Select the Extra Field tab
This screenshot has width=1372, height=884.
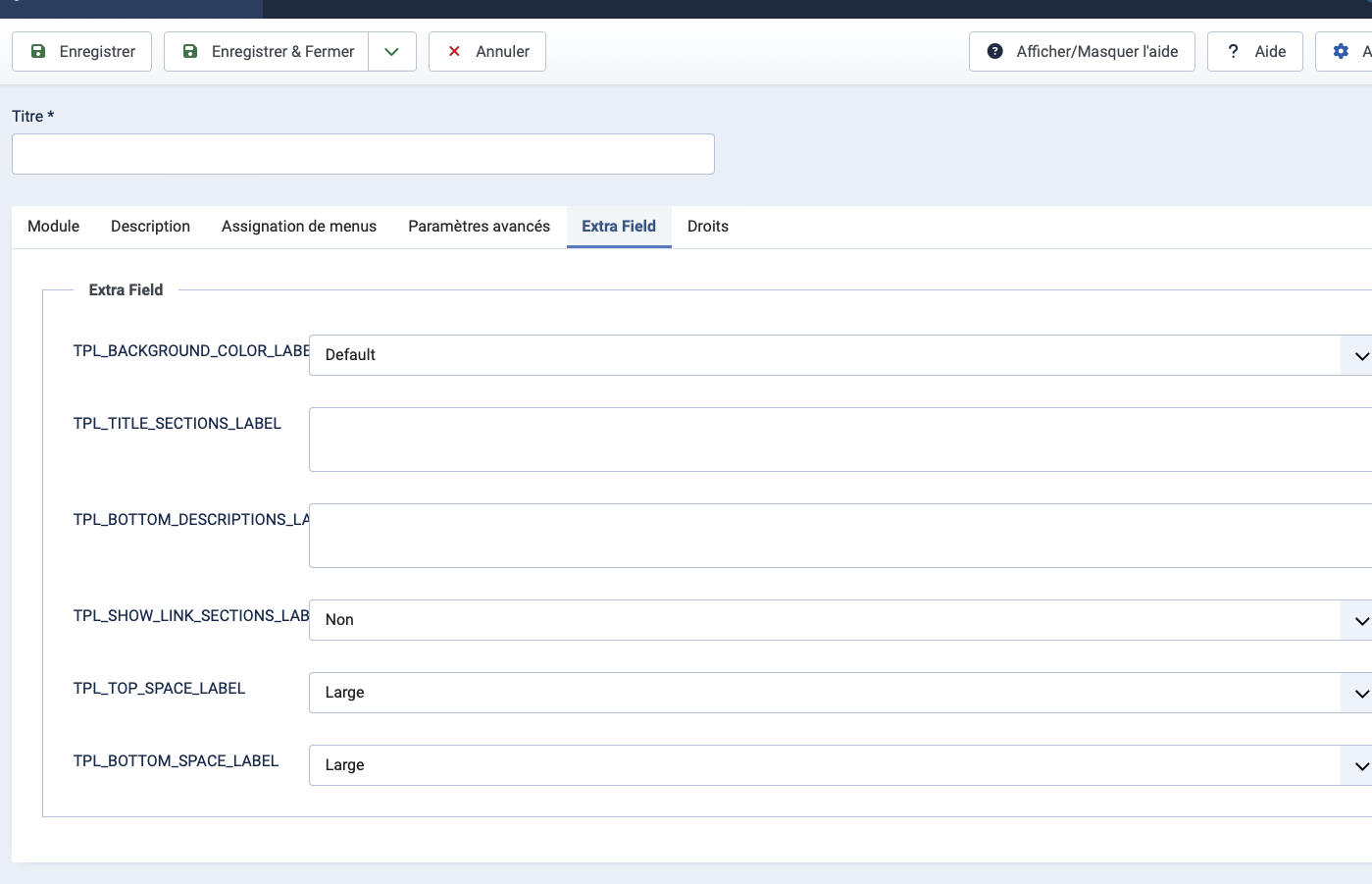(x=619, y=227)
